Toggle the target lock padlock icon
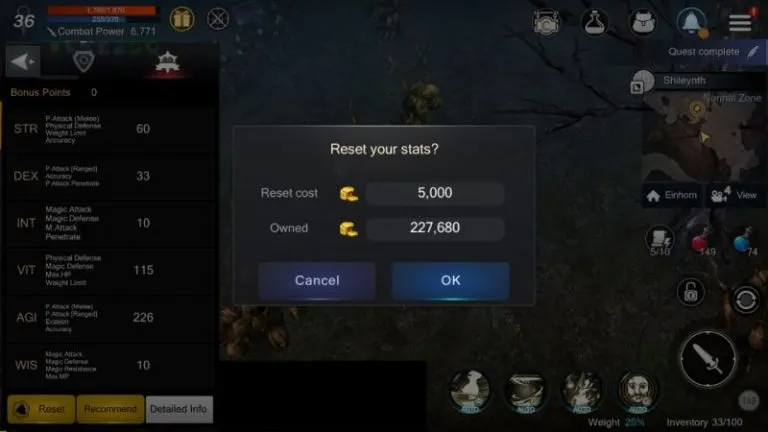768x432 pixels. (691, 292)
